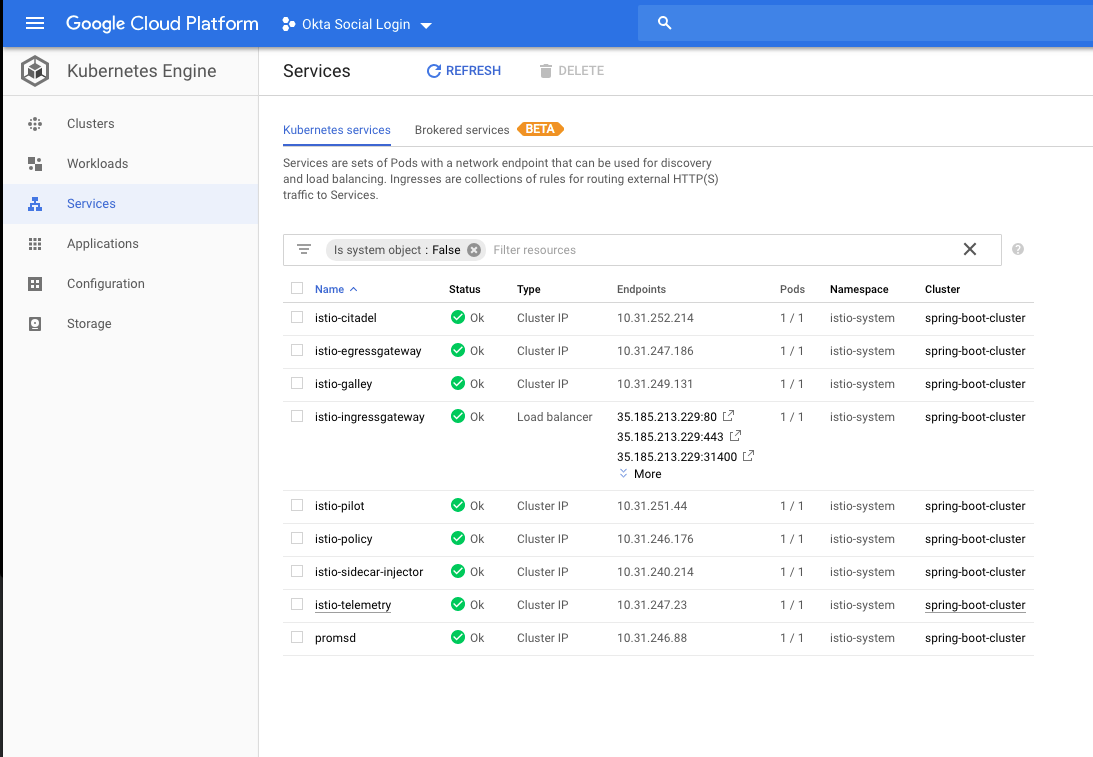
Task: Open Applications in the sidebar
Action: point(102,244)
